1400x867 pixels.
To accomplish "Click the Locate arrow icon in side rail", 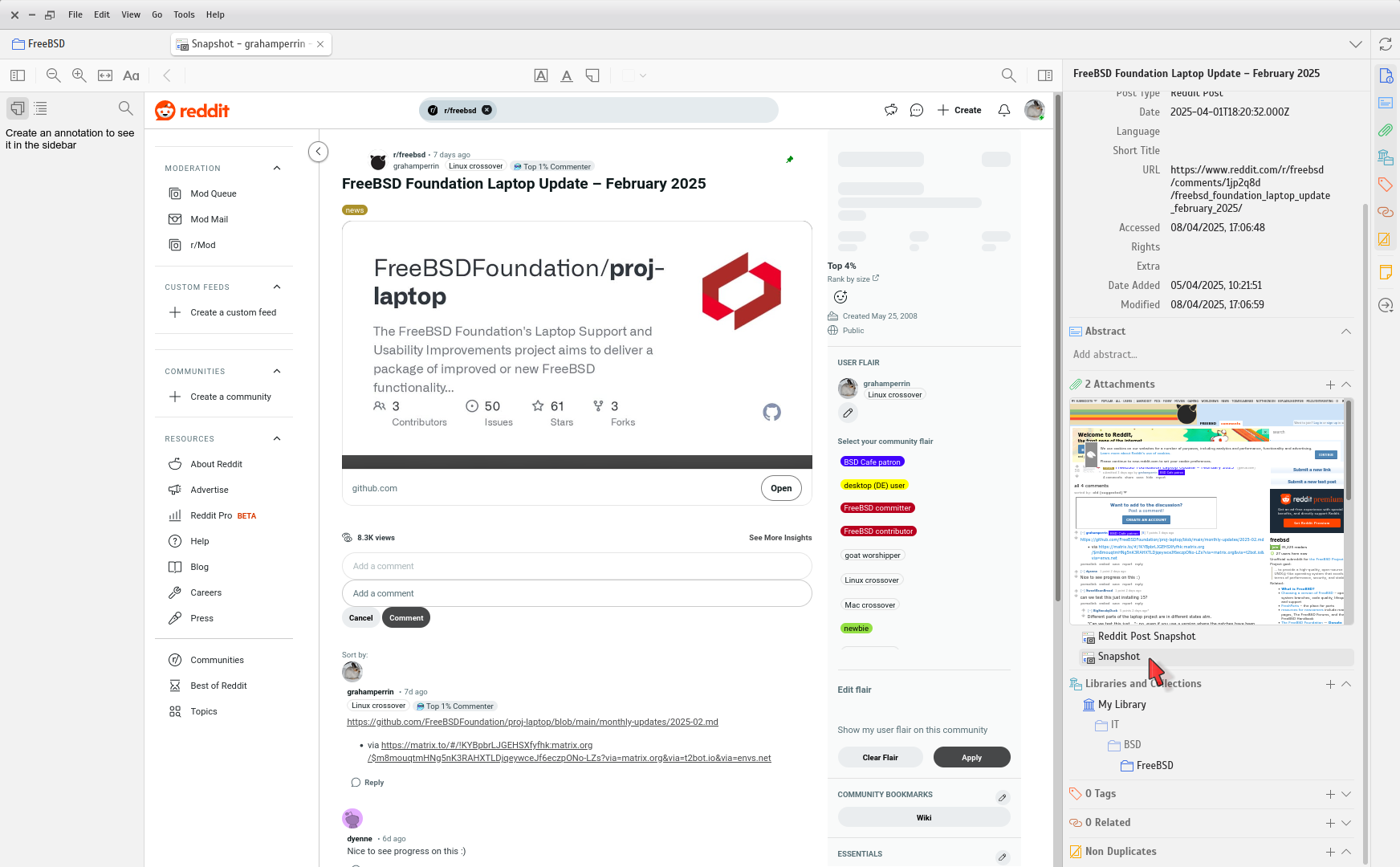I will tap(1386, 305).
